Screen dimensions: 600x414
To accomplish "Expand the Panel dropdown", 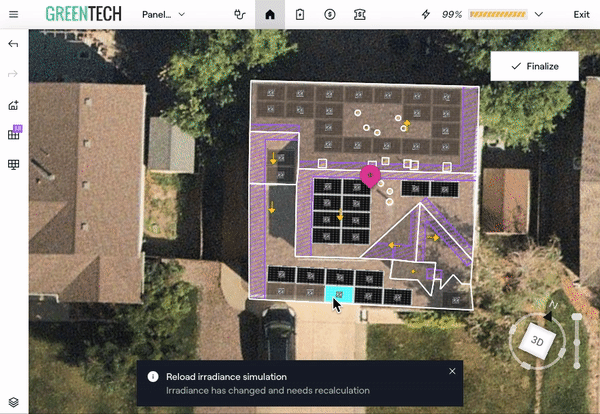I will (x=165, y=15).
